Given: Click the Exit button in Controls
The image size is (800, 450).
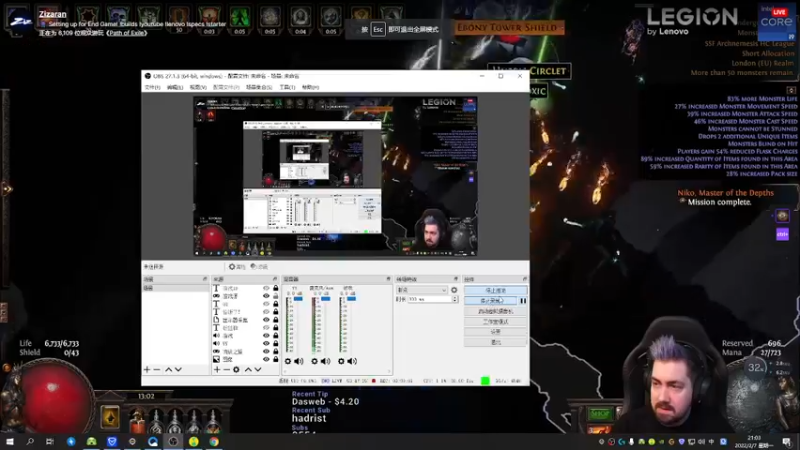Looking at the screenshot, I should coord(495,342).
